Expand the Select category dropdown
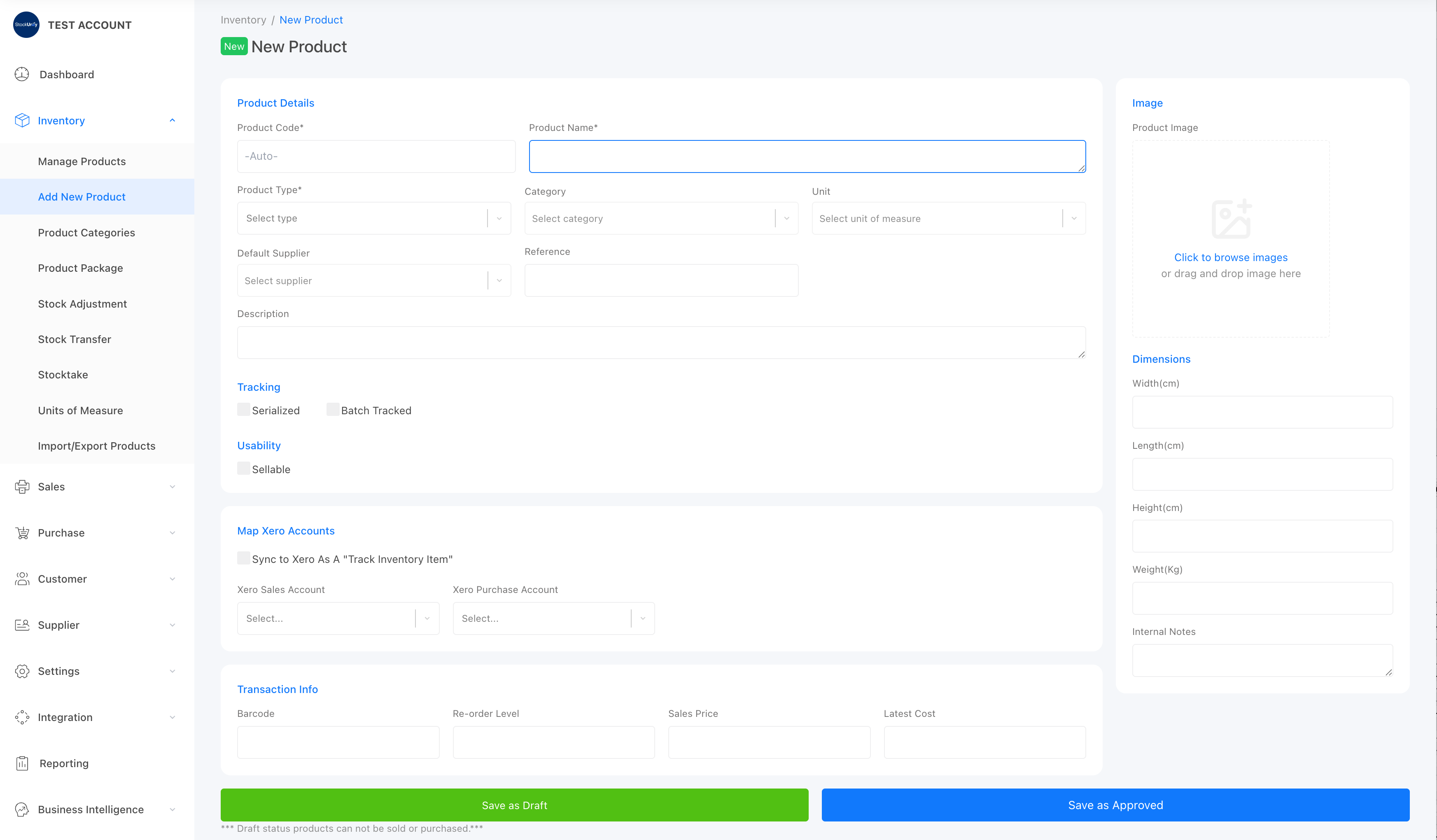Image resolution: width=1437 pixels, height=840 pixels. (x=661, y=218)
